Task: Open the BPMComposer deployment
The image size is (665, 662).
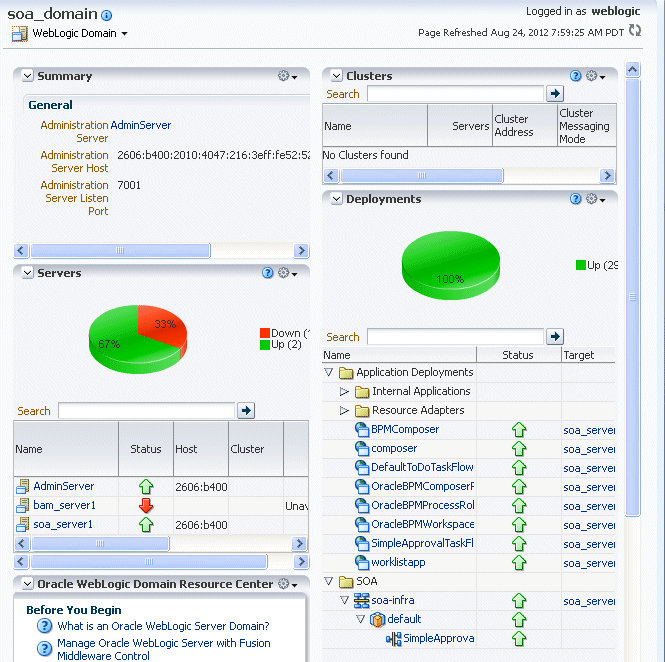Action: (x=405, y=429)
